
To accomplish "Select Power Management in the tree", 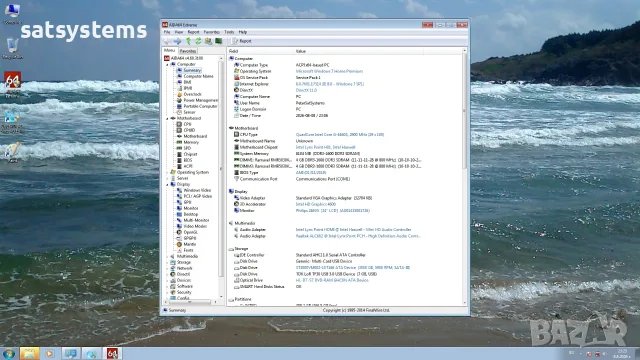I will coord(200,100).
